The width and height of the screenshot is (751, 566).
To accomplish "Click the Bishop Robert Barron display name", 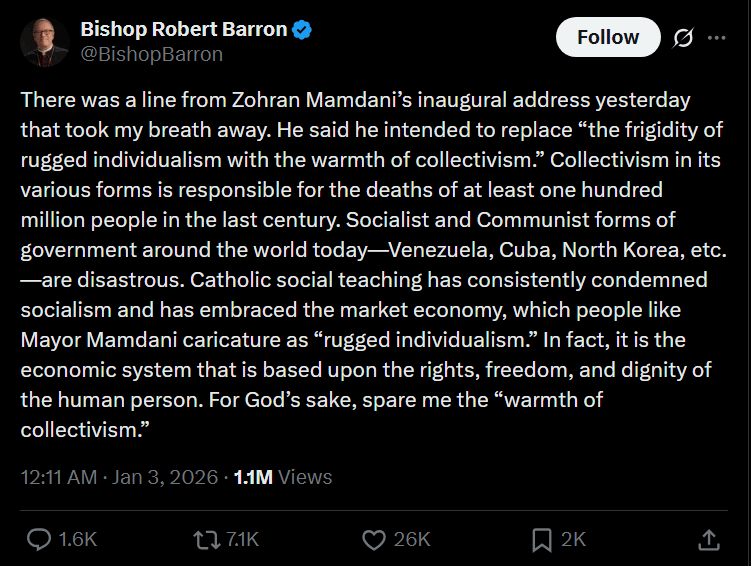I will pyautogui.click(x=183, y=30).
